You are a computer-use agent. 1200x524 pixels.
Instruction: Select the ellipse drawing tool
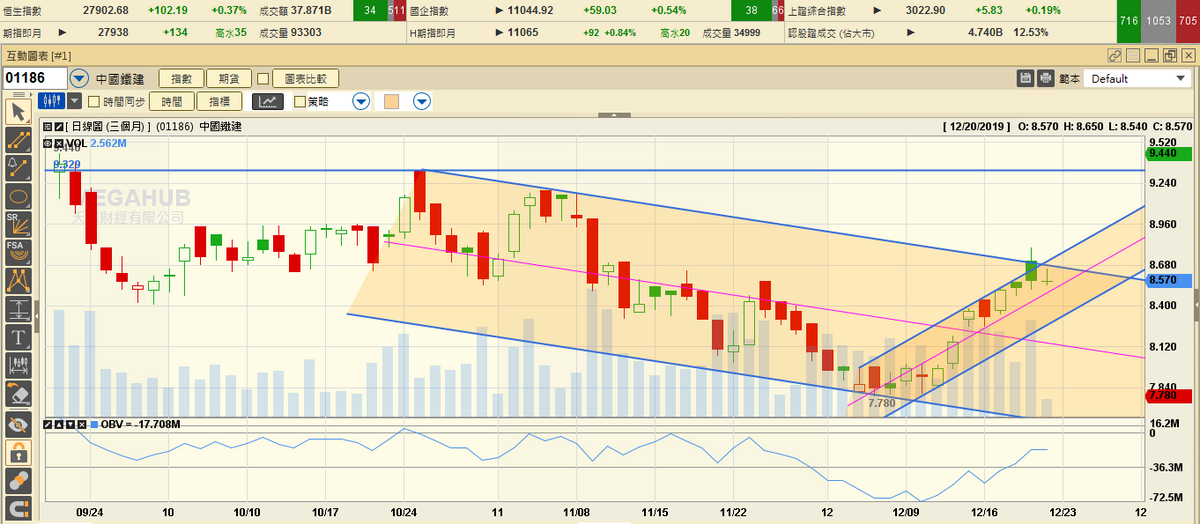tap(17, 195)
